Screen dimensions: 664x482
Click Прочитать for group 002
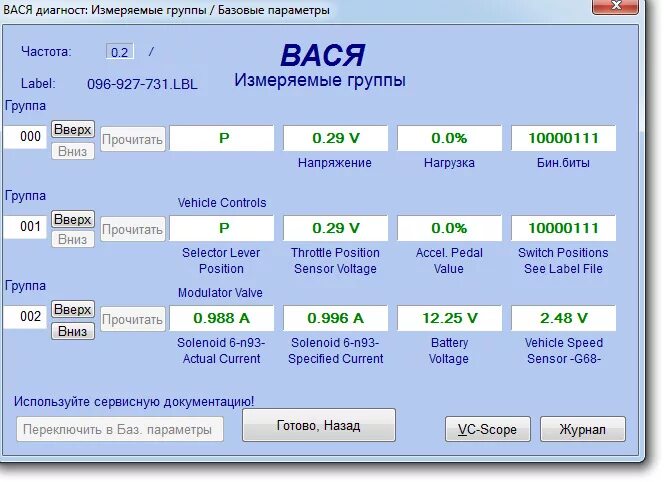133,319
